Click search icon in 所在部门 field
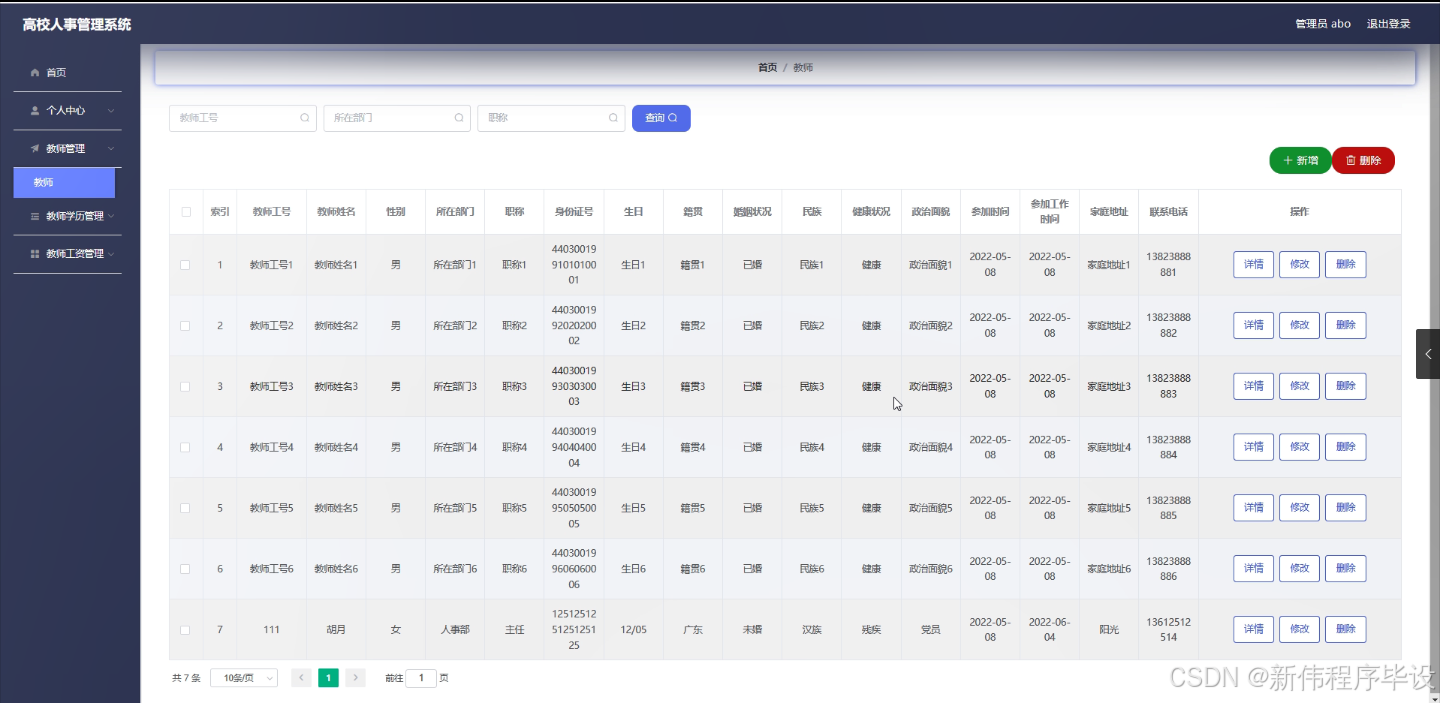The image size is (1440, 703). (x=459, y=118)
